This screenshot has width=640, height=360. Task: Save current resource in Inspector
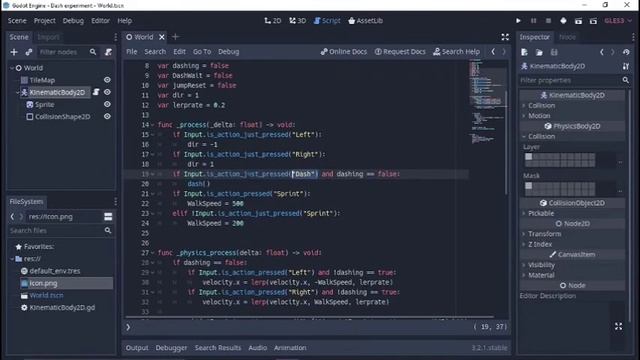(x=554, y=52)
